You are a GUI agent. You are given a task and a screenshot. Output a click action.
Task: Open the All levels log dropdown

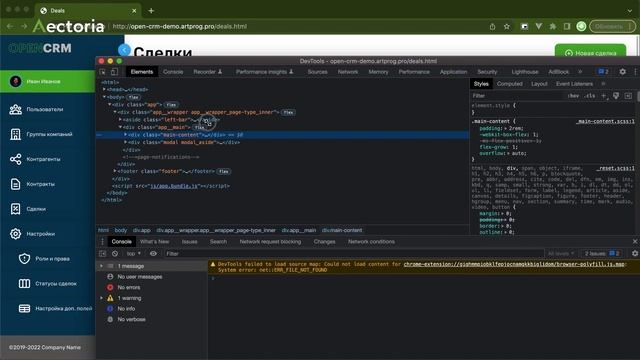561,253
